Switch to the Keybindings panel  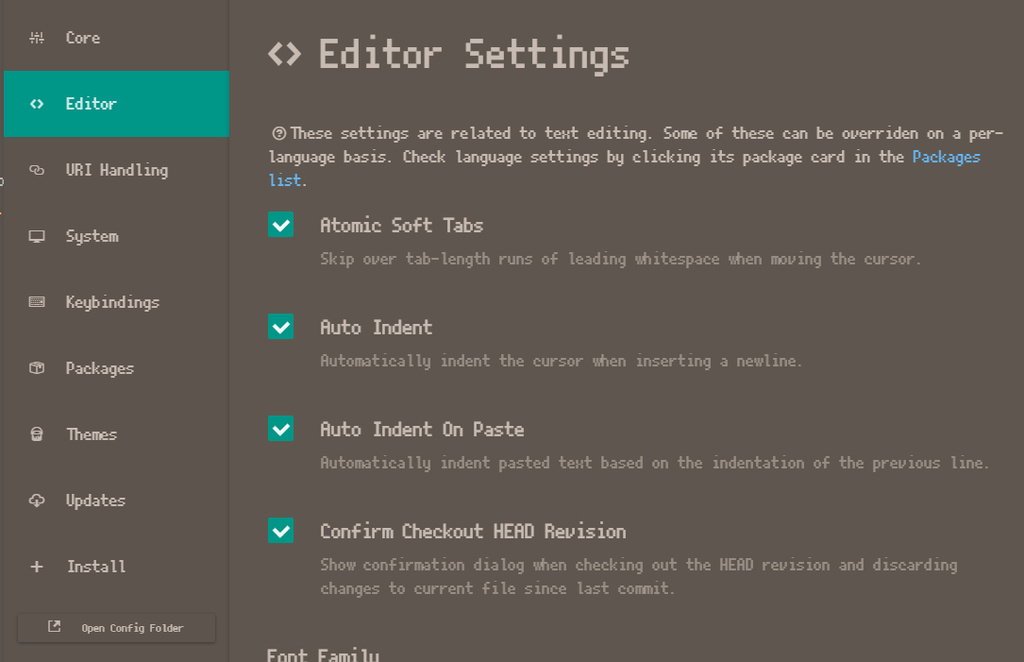point(116,302)
